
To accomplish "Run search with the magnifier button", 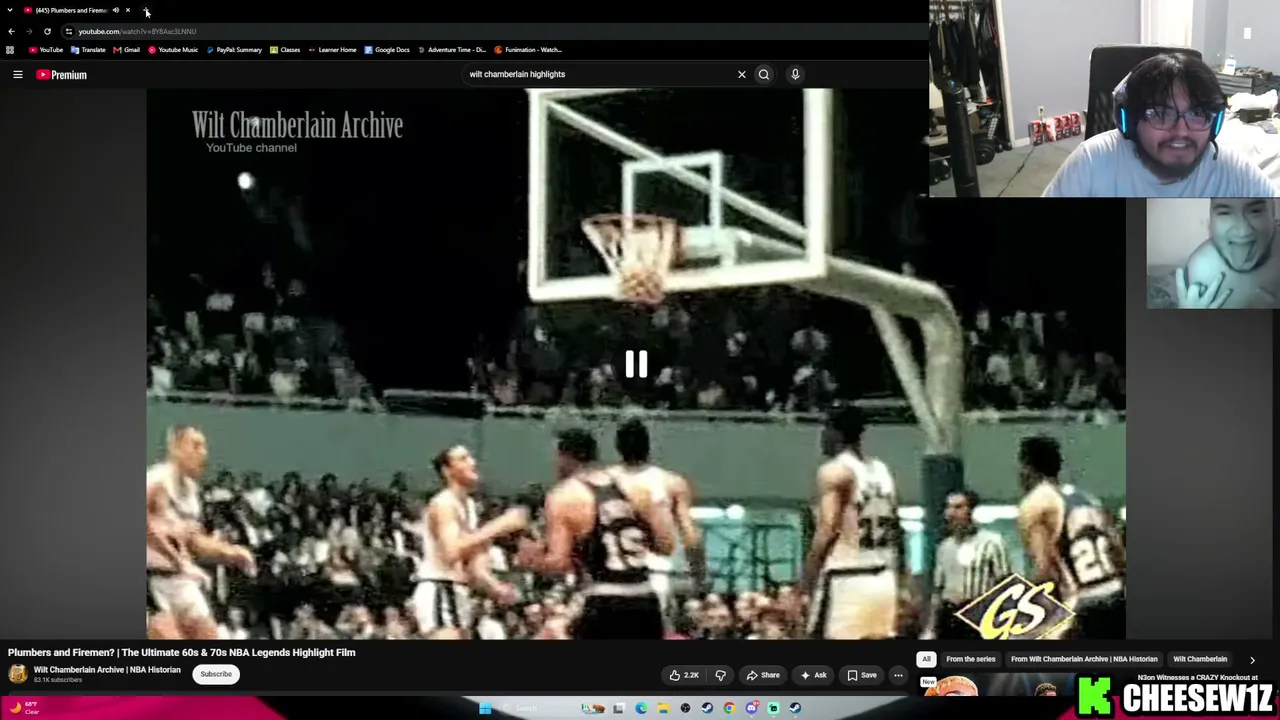I will point(764,74).
